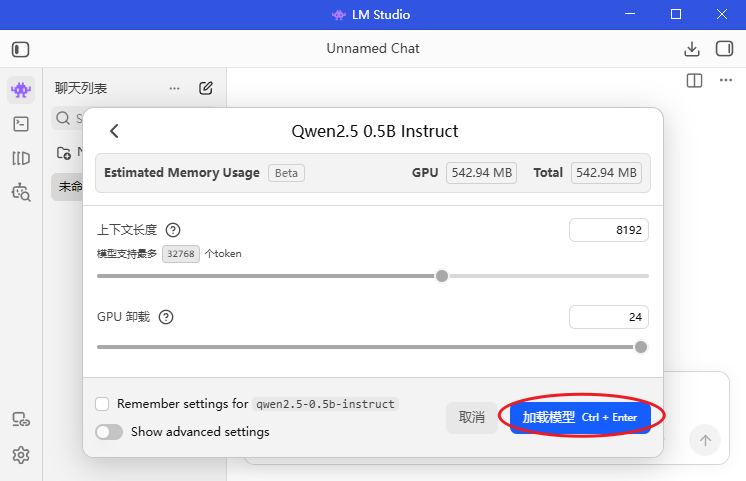Create a new chat with pencil icon
This screenshot has width=746, height=481.
point(206,88)
